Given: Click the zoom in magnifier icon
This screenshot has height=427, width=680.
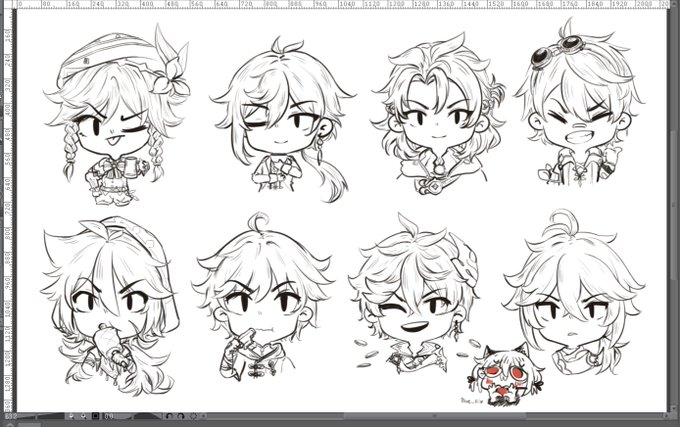Looking at the screenshot, I should tap(83, 416).
